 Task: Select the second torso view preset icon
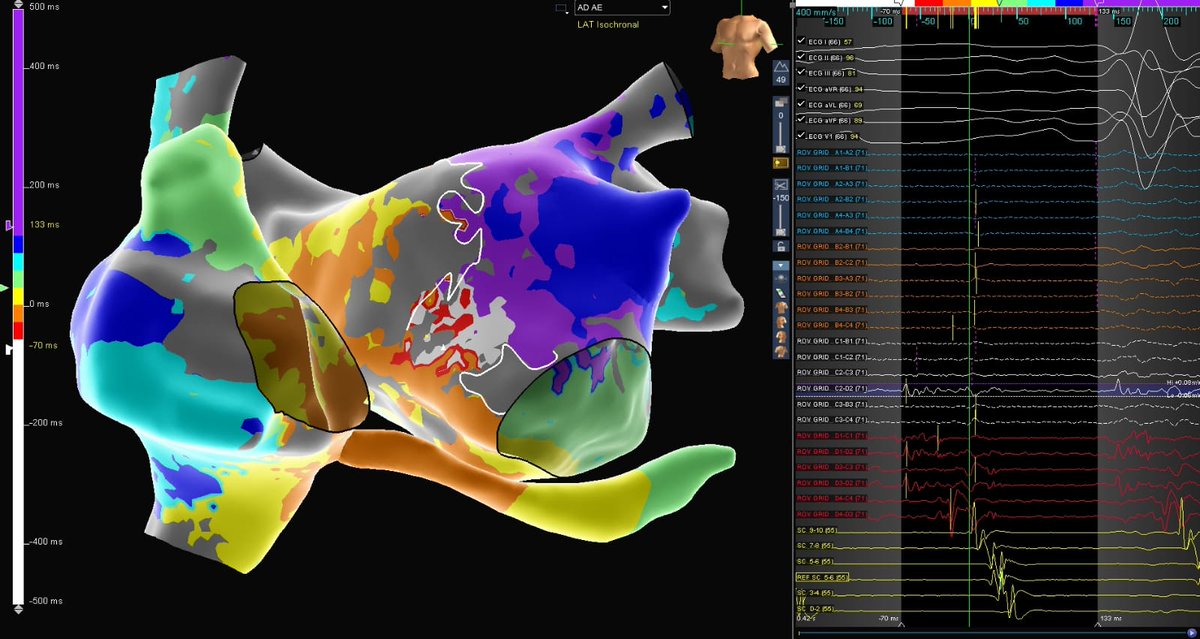pyautogui.click(x=780, y=322)
